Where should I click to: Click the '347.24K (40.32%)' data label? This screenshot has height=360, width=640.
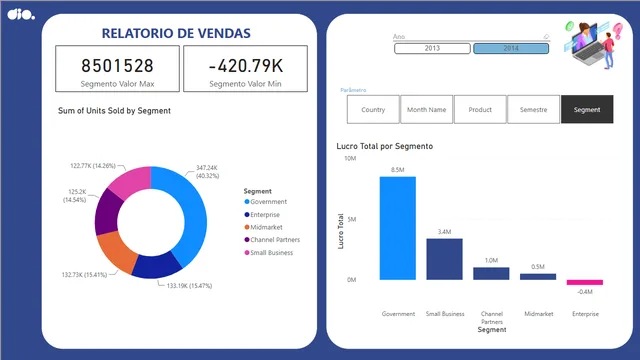point(207,171)
